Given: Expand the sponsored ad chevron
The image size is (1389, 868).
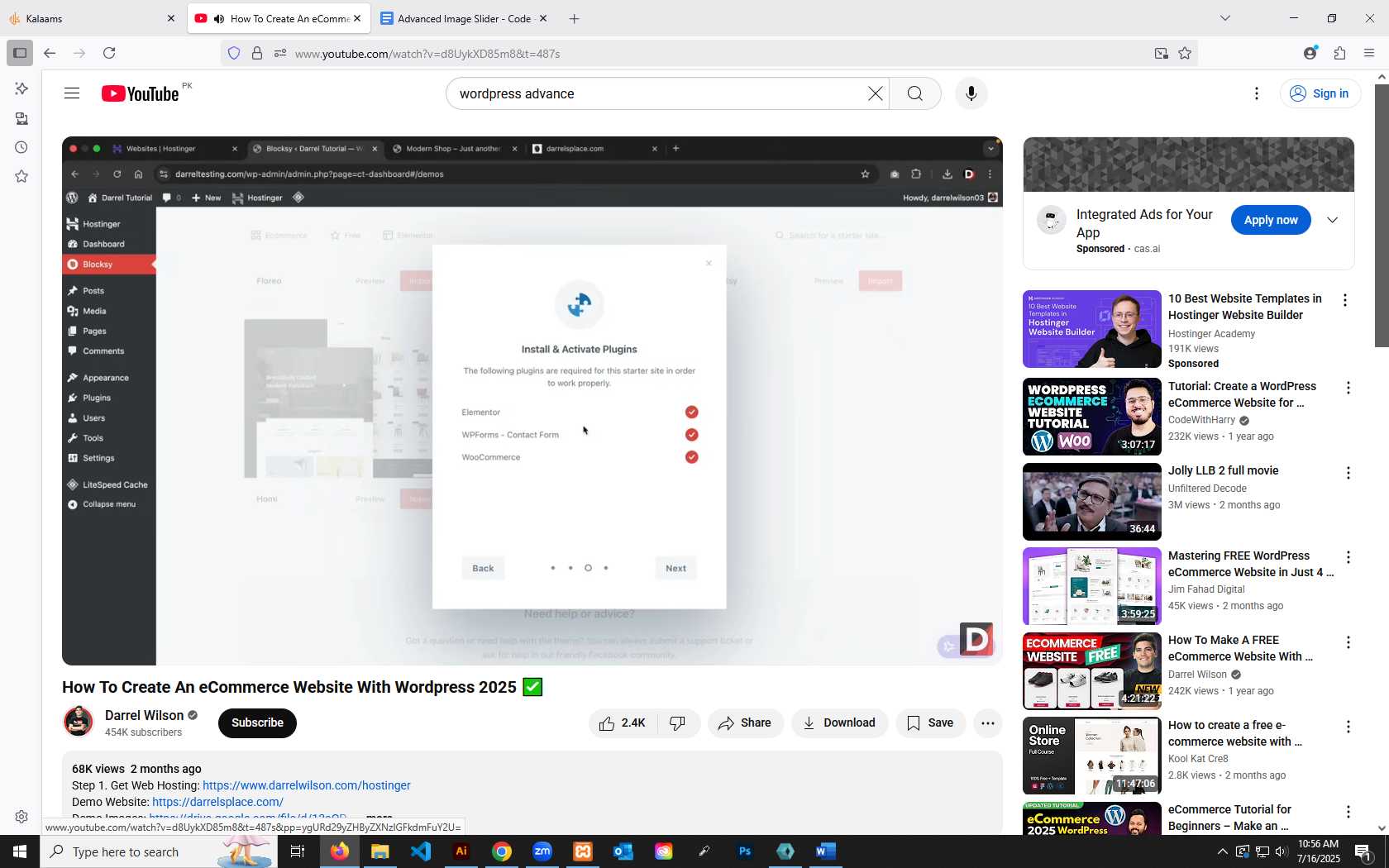Looking at the screenshot, I should tap(1333, 221).
